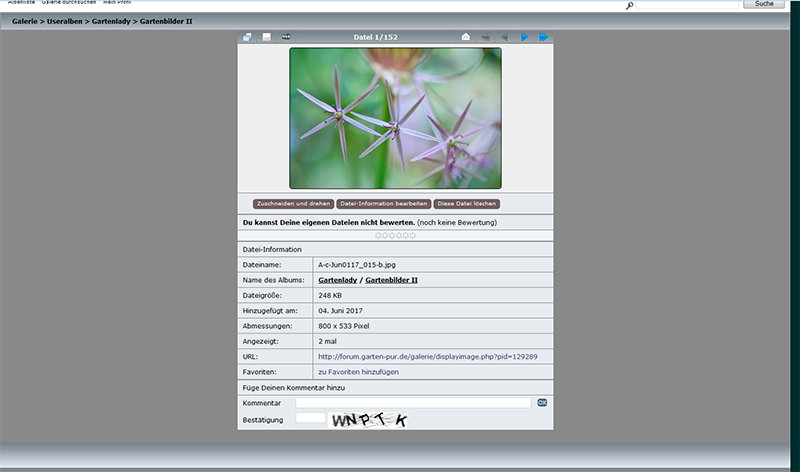Click the Suche button
This screenshot has width=800, height=472.
point(764,4)
